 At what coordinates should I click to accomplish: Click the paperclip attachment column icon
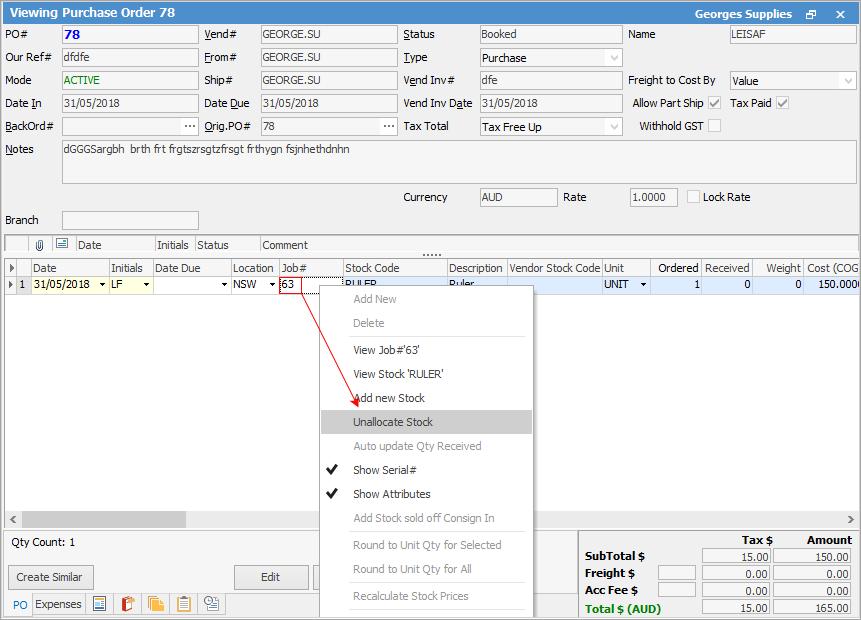tap(40, 244)
